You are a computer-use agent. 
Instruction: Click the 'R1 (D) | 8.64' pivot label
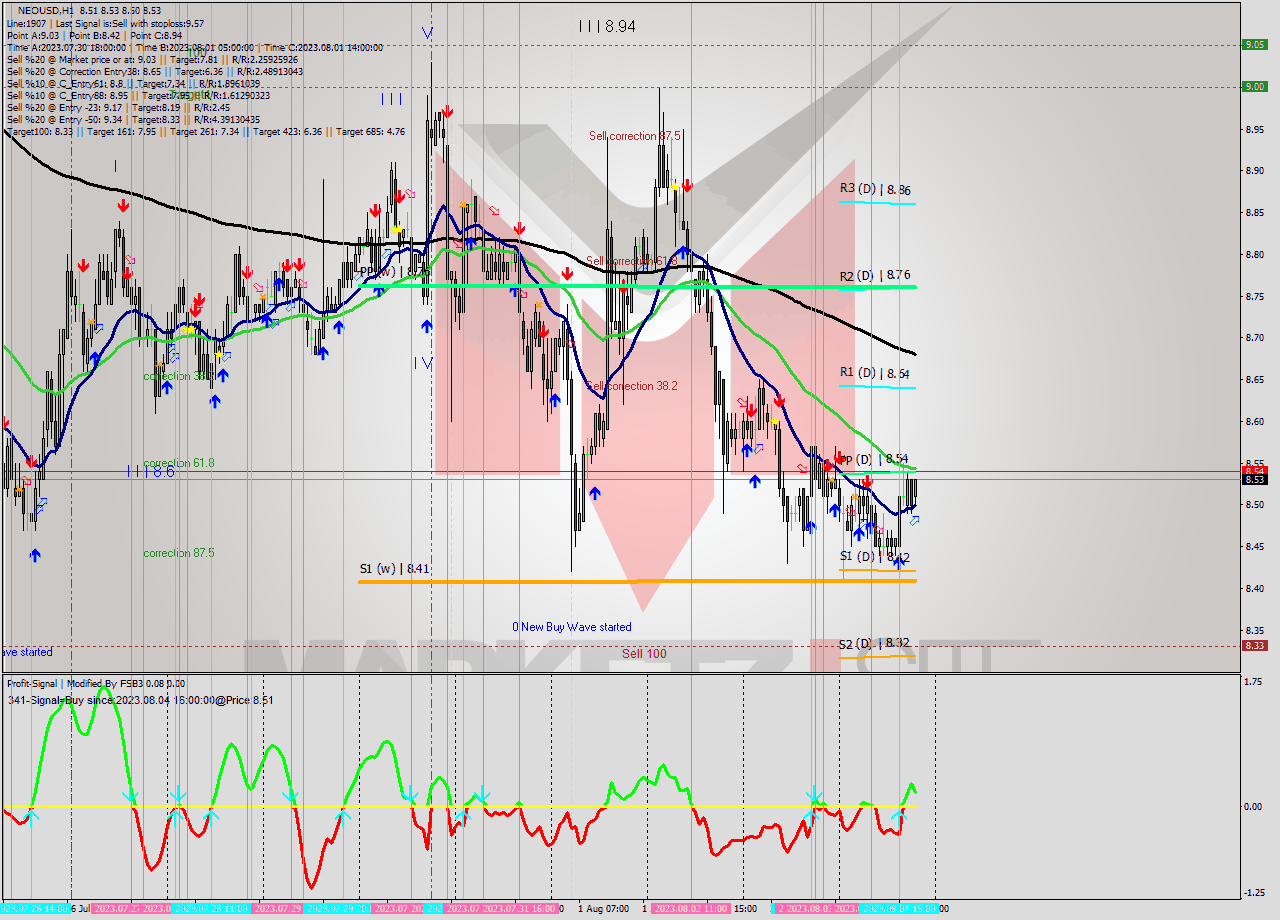tap(875, 373)
